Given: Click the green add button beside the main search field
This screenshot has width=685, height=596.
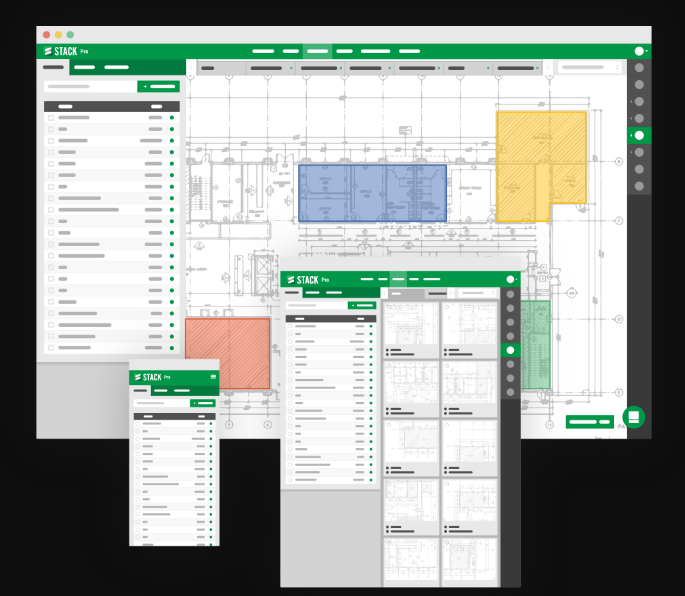Looking at the screenshot, I should tap(158, 87).
